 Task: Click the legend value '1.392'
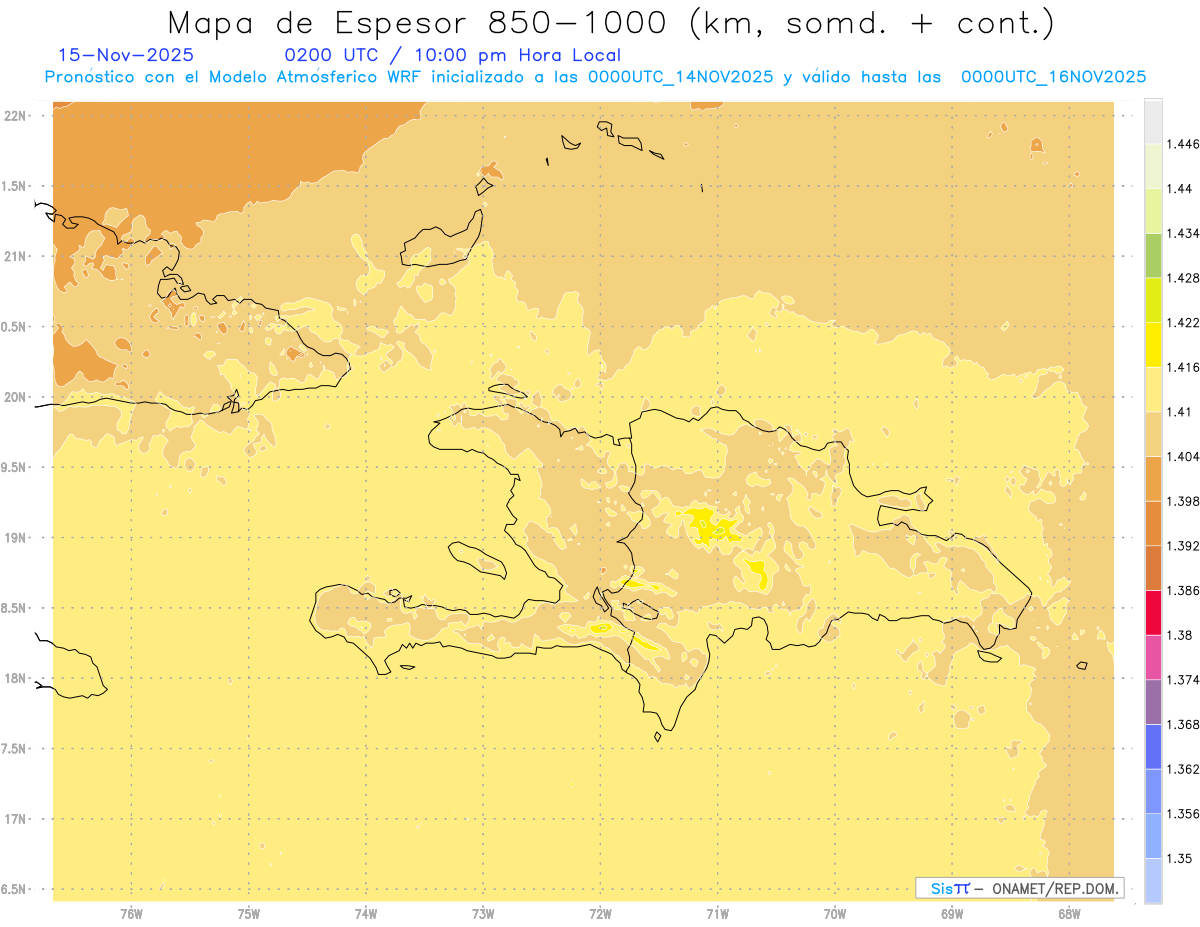[1183, 546]
